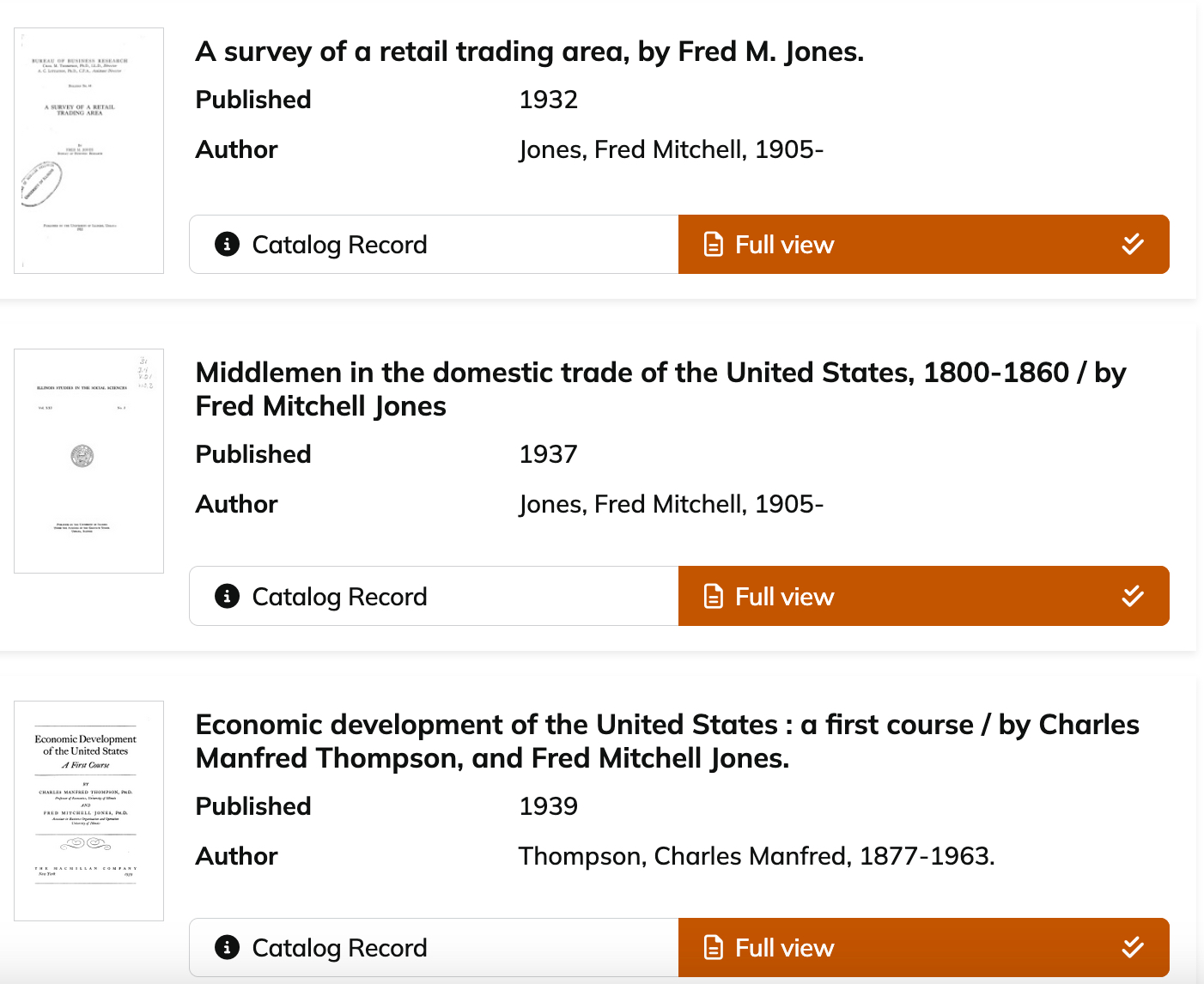Click double-check icon on retail survey Full view
The height and width of the screenshot is (984, 1204).
tap(1133, 245)
